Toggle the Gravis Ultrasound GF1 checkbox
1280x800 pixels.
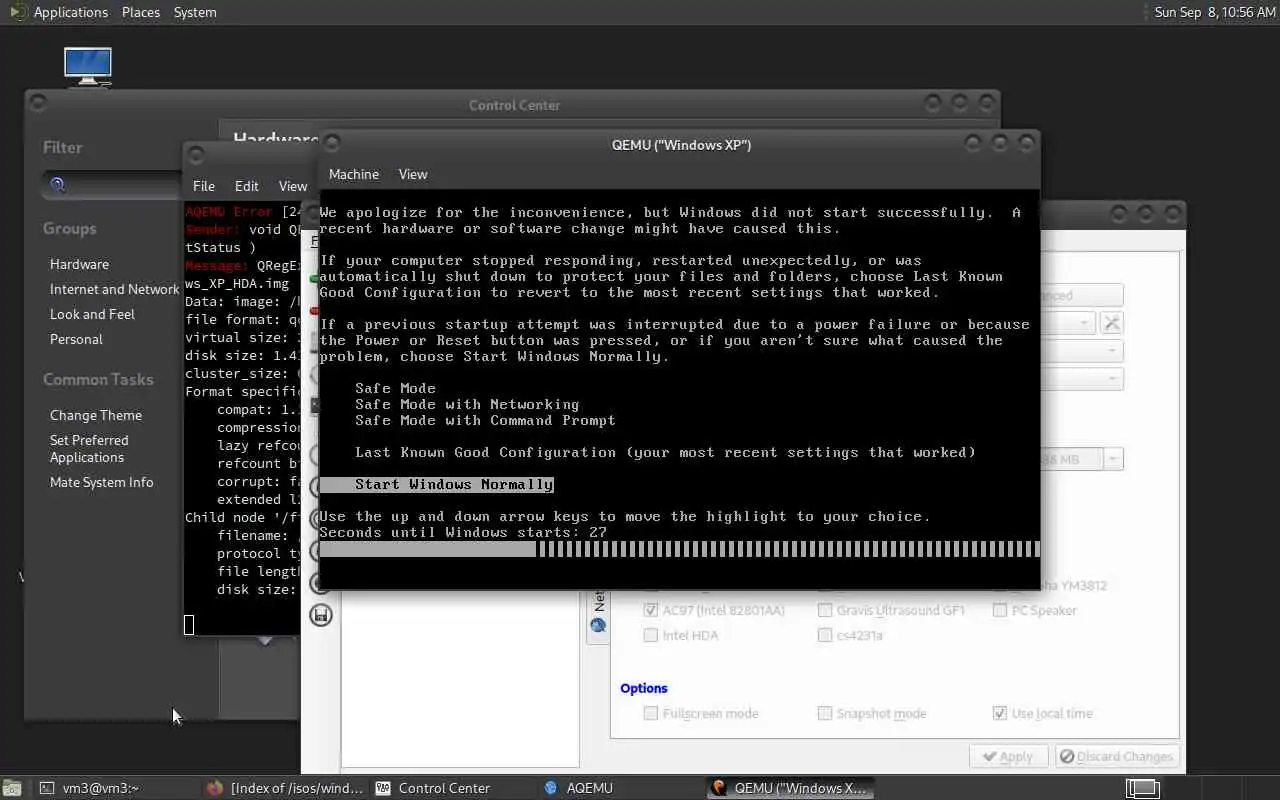click(x=825, y=610)
